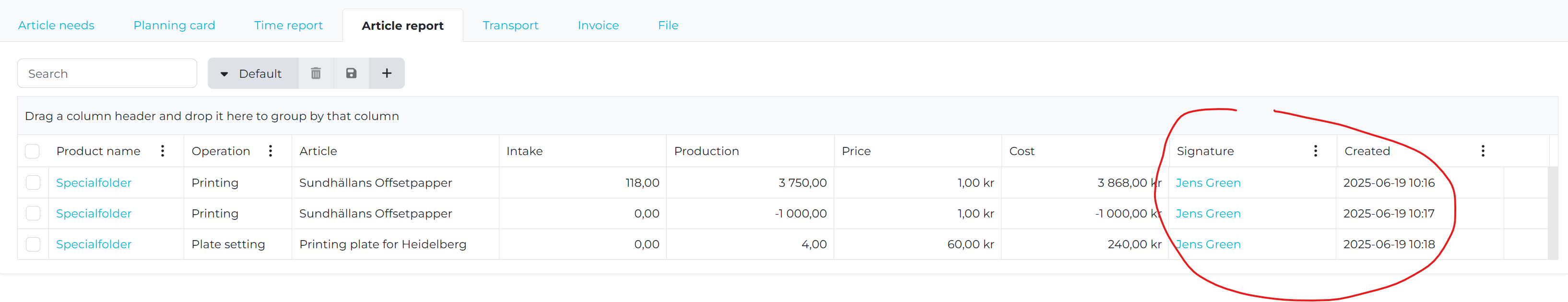
Task: Open Created column three-dot menu
Action: 1483,151
